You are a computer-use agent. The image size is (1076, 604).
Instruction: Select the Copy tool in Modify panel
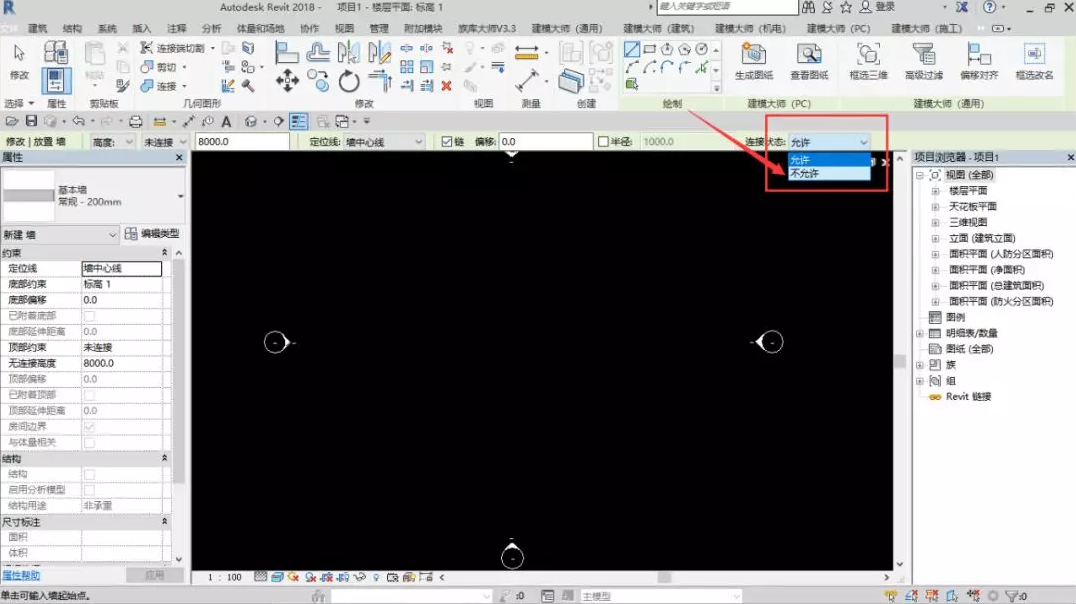tap(318, 81)
